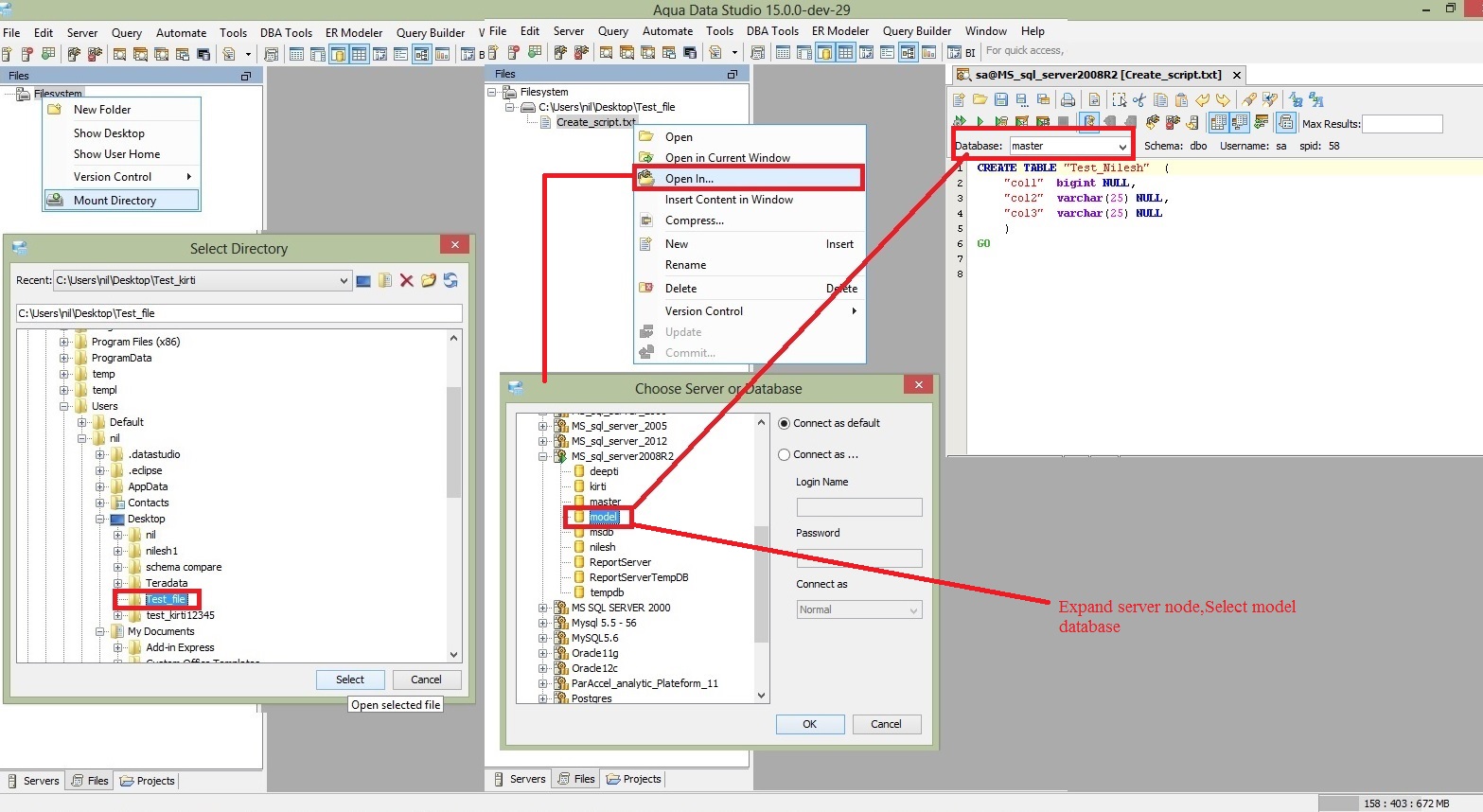This screenshot has width=1483, height=812.
Task: Choose 'New Folder' in the Filesystem context menu
Action: click(122, 110)
